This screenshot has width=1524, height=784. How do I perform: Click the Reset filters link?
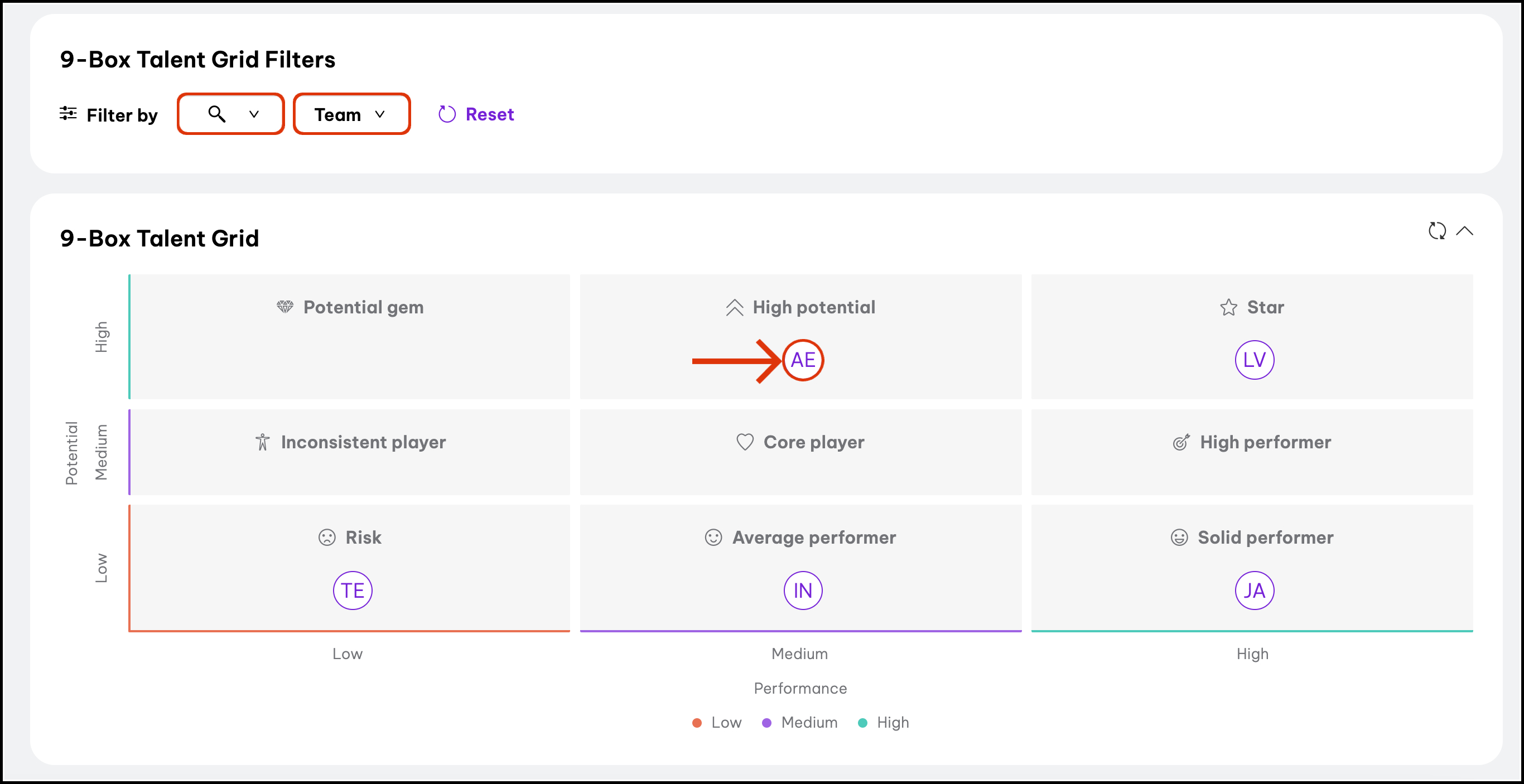pos(476,114)
